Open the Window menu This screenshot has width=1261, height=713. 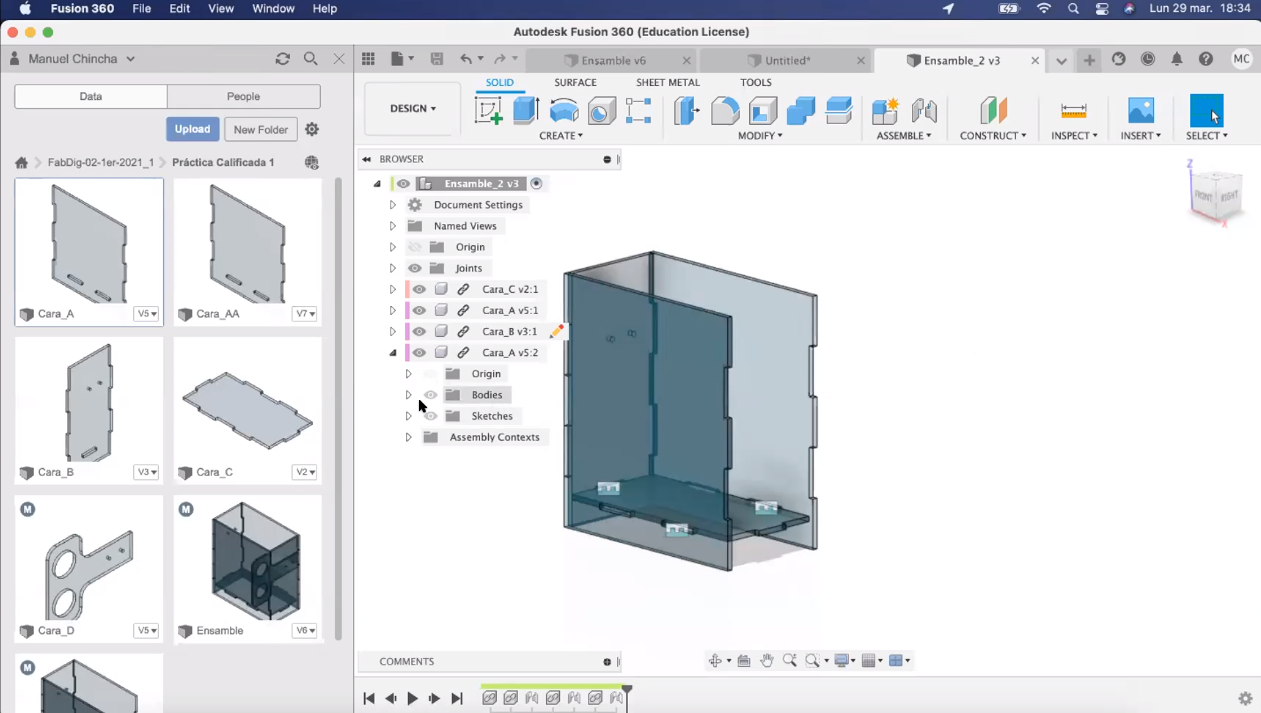click(x=273, y=8)
